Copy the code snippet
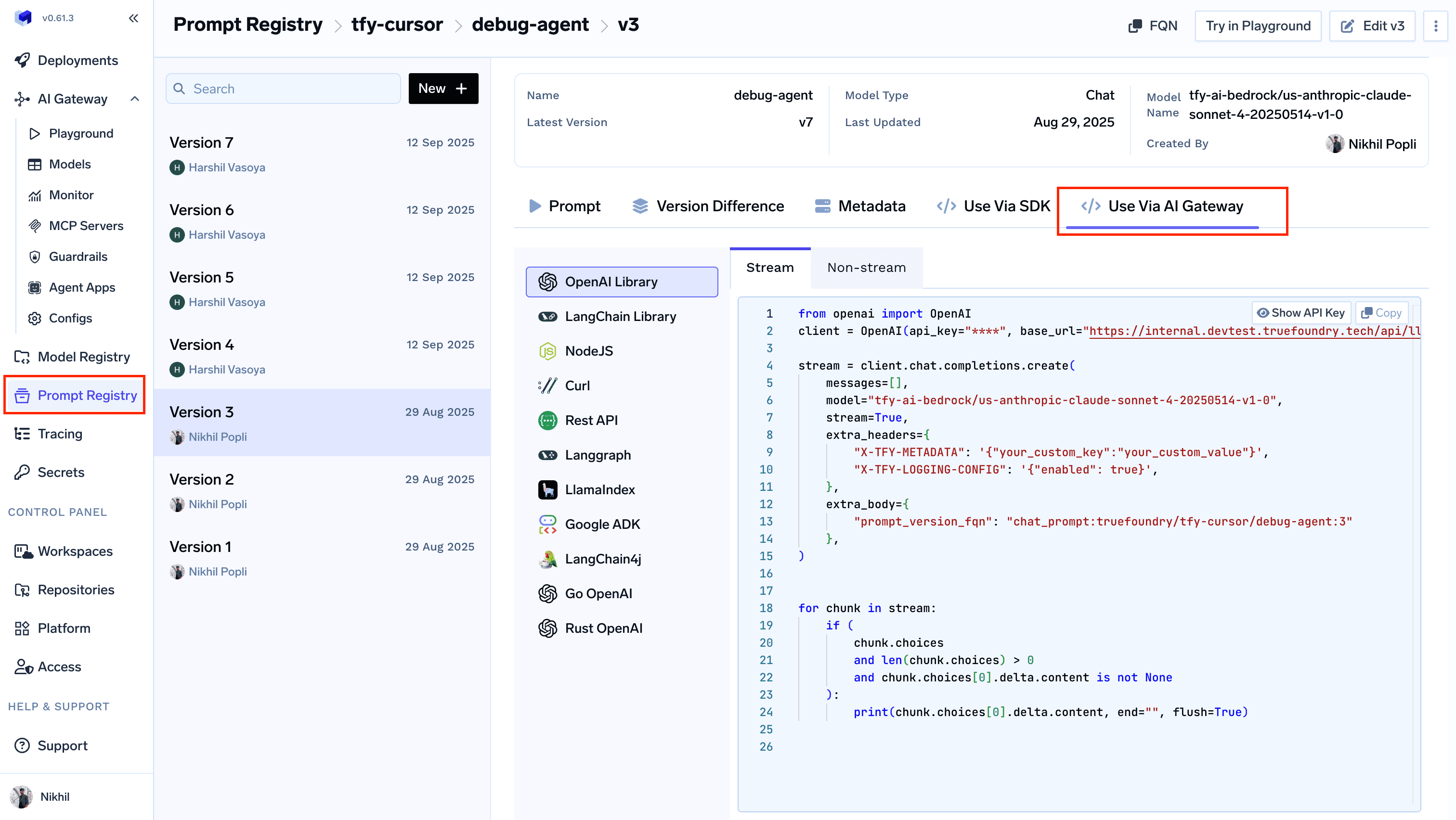The image size is (1456, 820). pos(1381,313)
